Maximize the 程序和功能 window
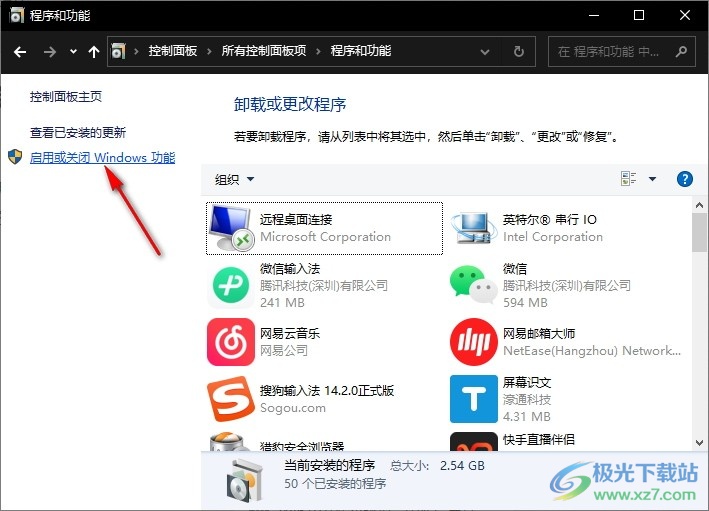This screenshot has height=511, width=709. click(x=639, y=15)
